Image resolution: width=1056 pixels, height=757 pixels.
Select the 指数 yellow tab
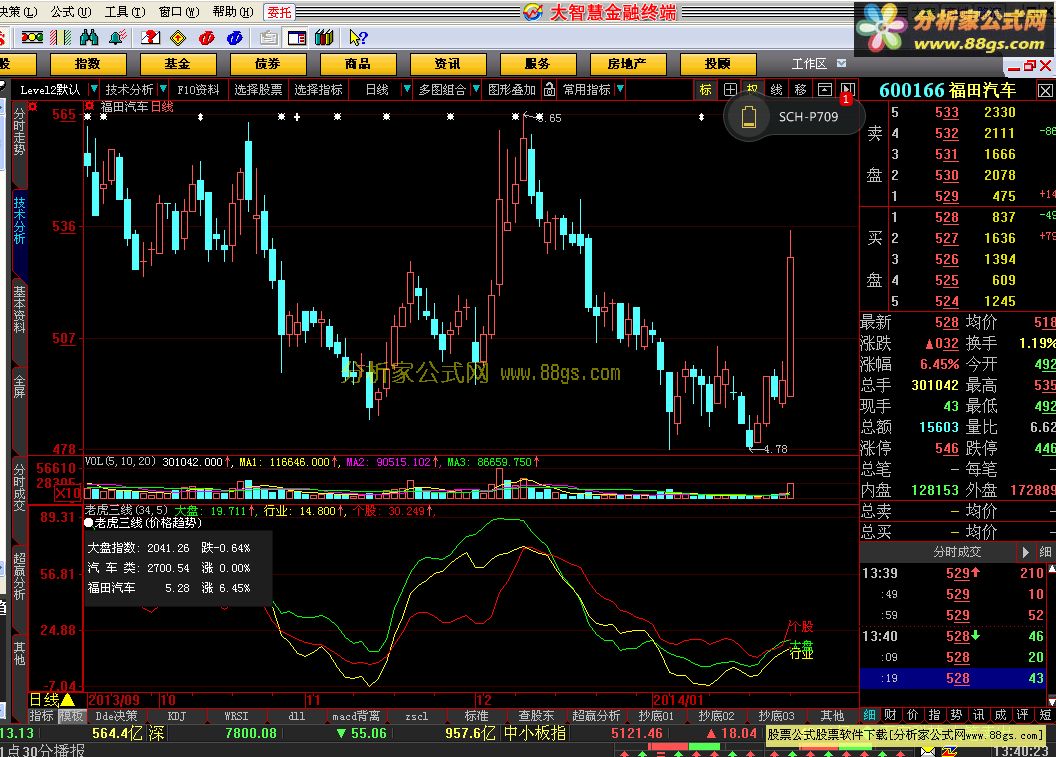88,64
